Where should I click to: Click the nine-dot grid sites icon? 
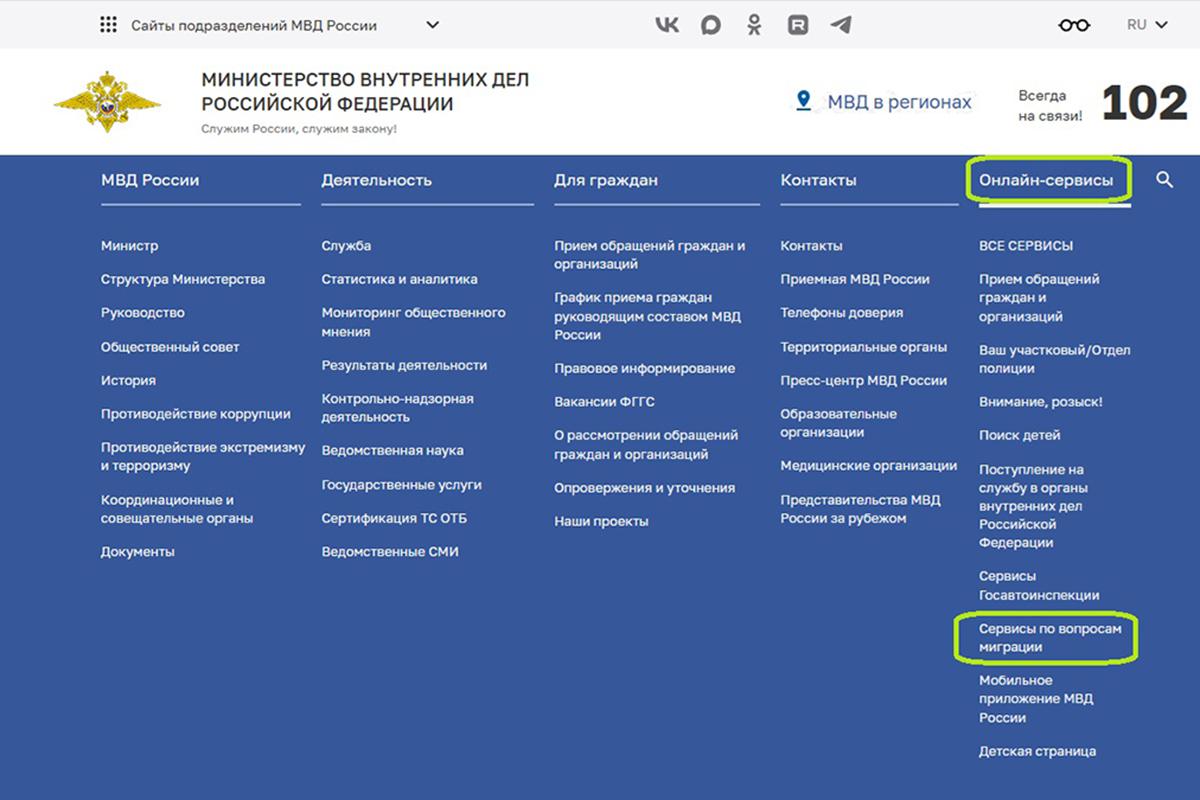coord(109,25)
